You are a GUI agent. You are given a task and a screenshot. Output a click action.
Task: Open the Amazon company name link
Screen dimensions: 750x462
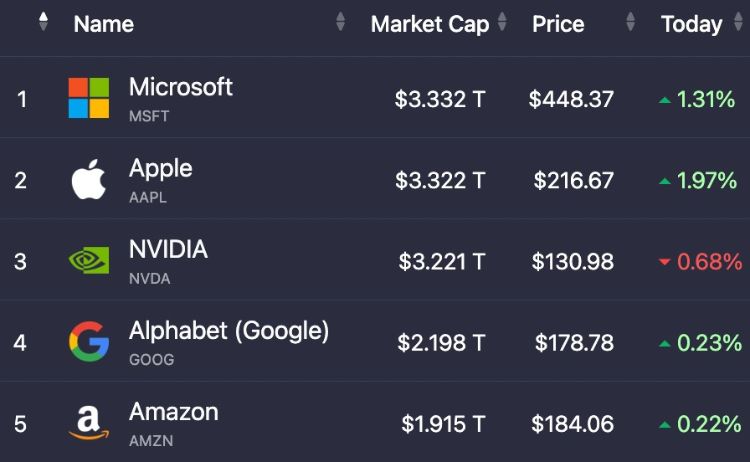pos(173,411)
